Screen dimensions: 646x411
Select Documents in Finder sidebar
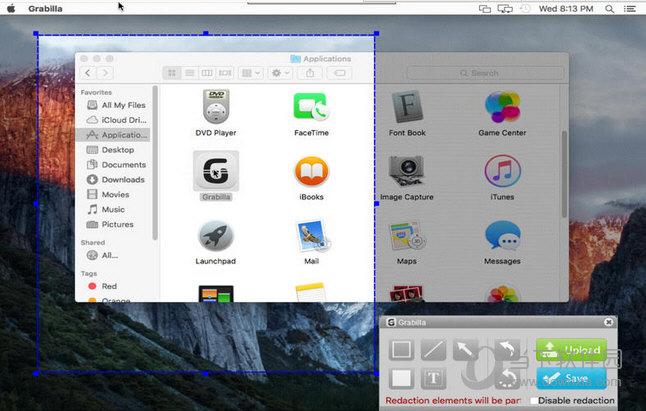click(x=113, y=165)
